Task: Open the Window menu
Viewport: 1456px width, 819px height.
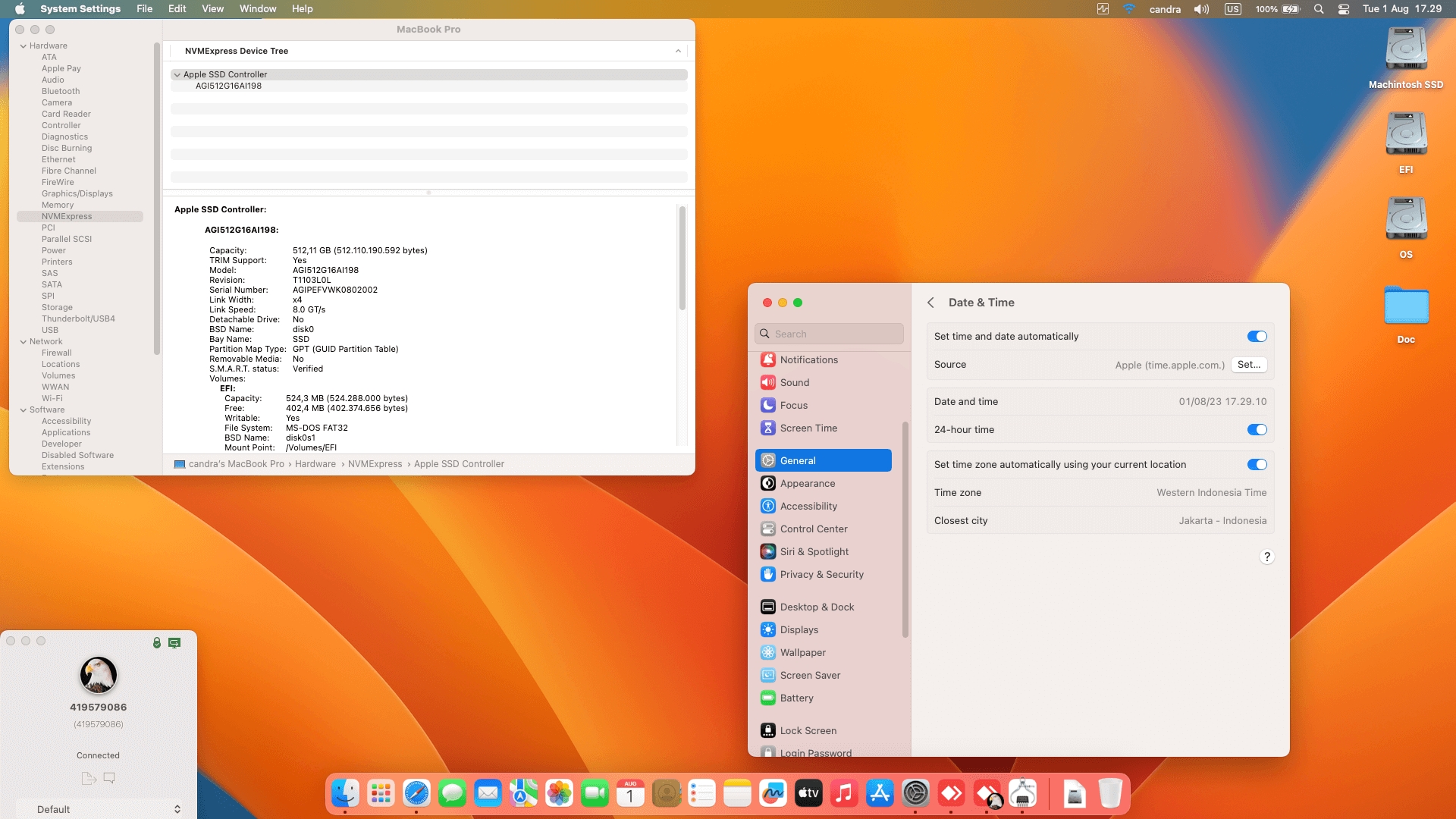Action: (x=258, y=8)
